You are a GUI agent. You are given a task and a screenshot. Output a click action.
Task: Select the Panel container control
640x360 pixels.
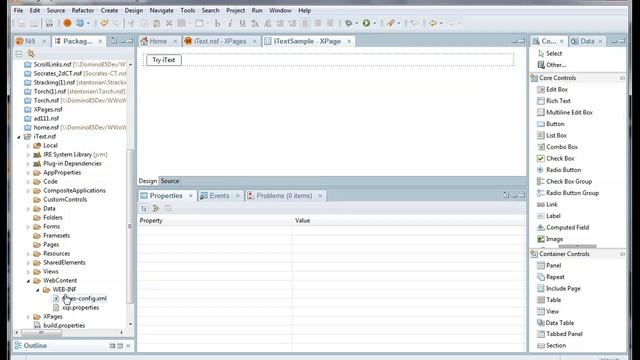[x=549, y=265]
